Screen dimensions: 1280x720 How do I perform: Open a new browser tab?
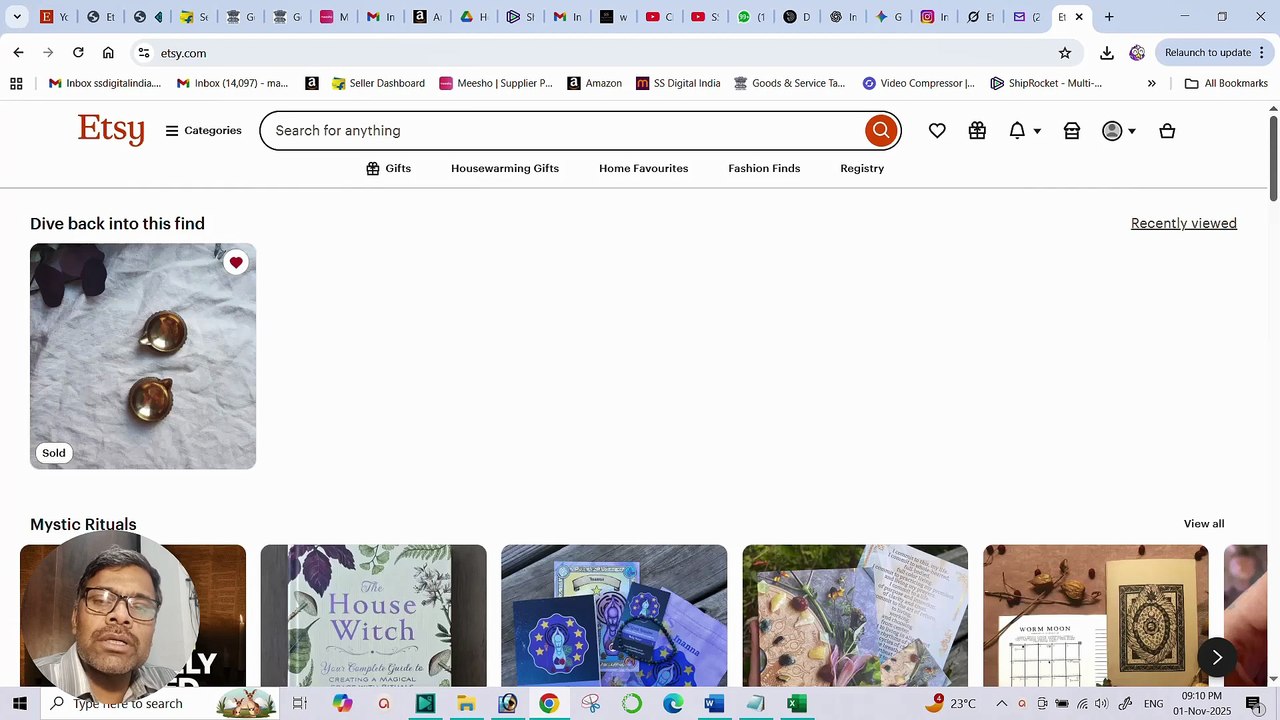point(1109,17)
